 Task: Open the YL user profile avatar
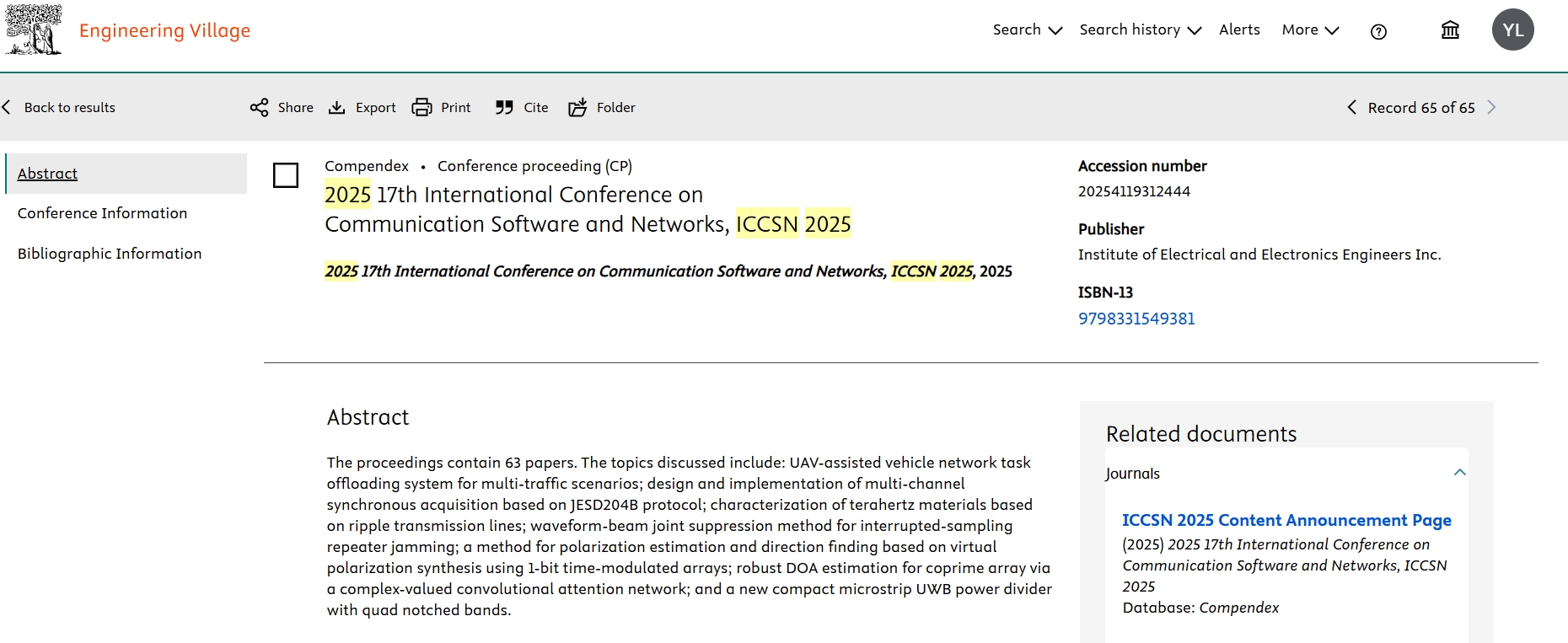tap(1512, 30)
